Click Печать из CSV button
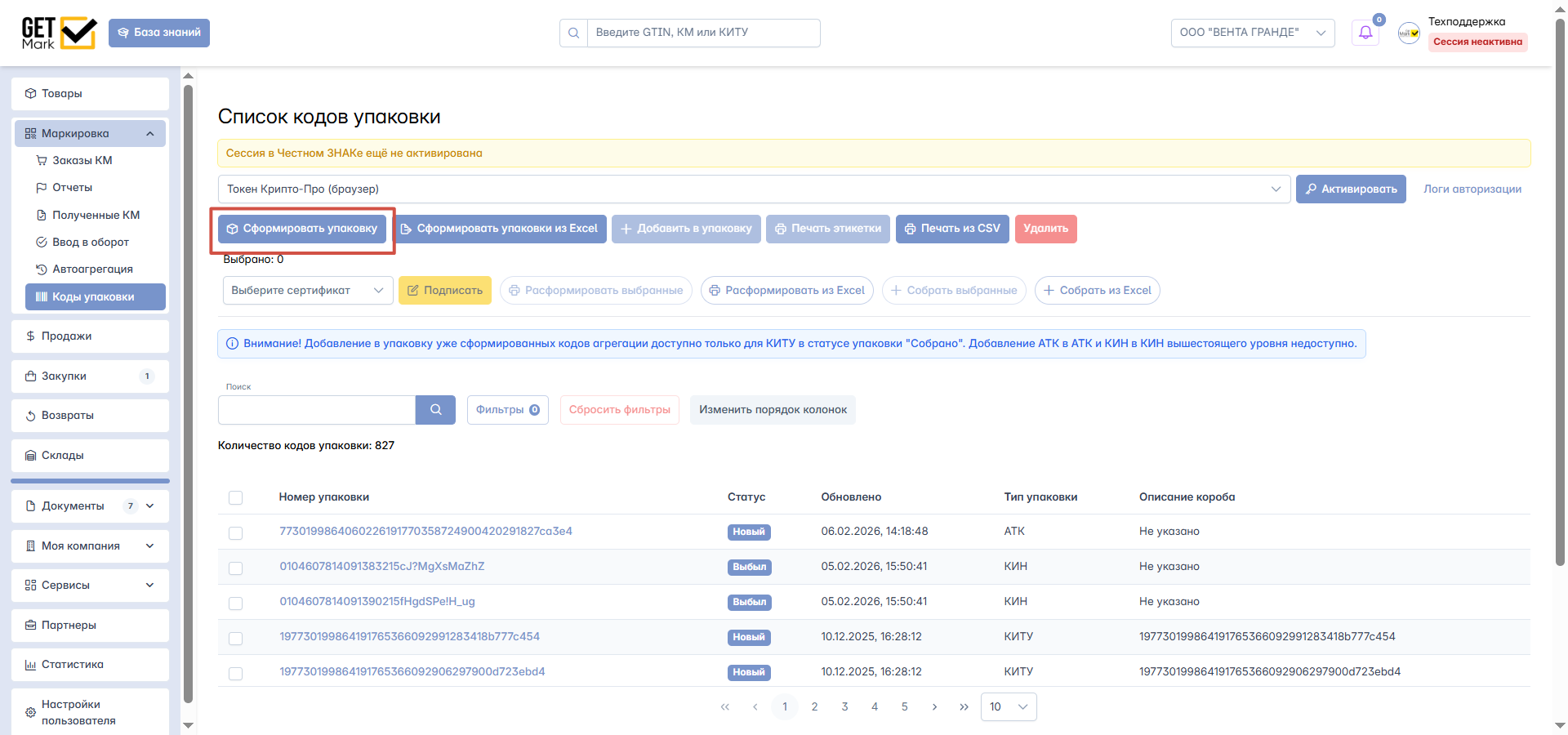The image size is (1568, 735). tap(952, 229)
